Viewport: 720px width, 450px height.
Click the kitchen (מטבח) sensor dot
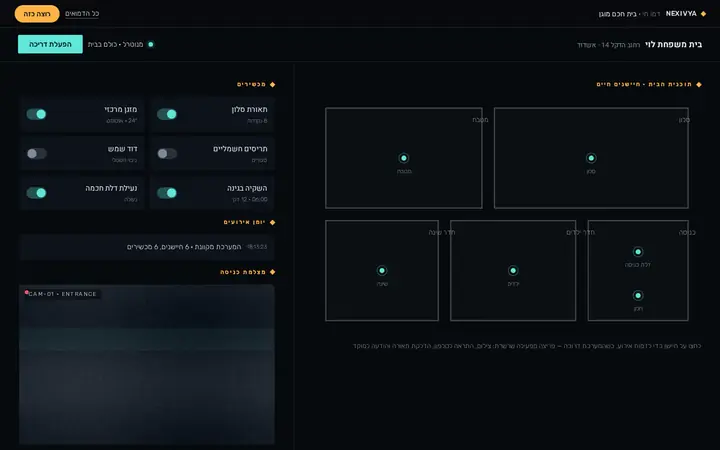point(404,158)
